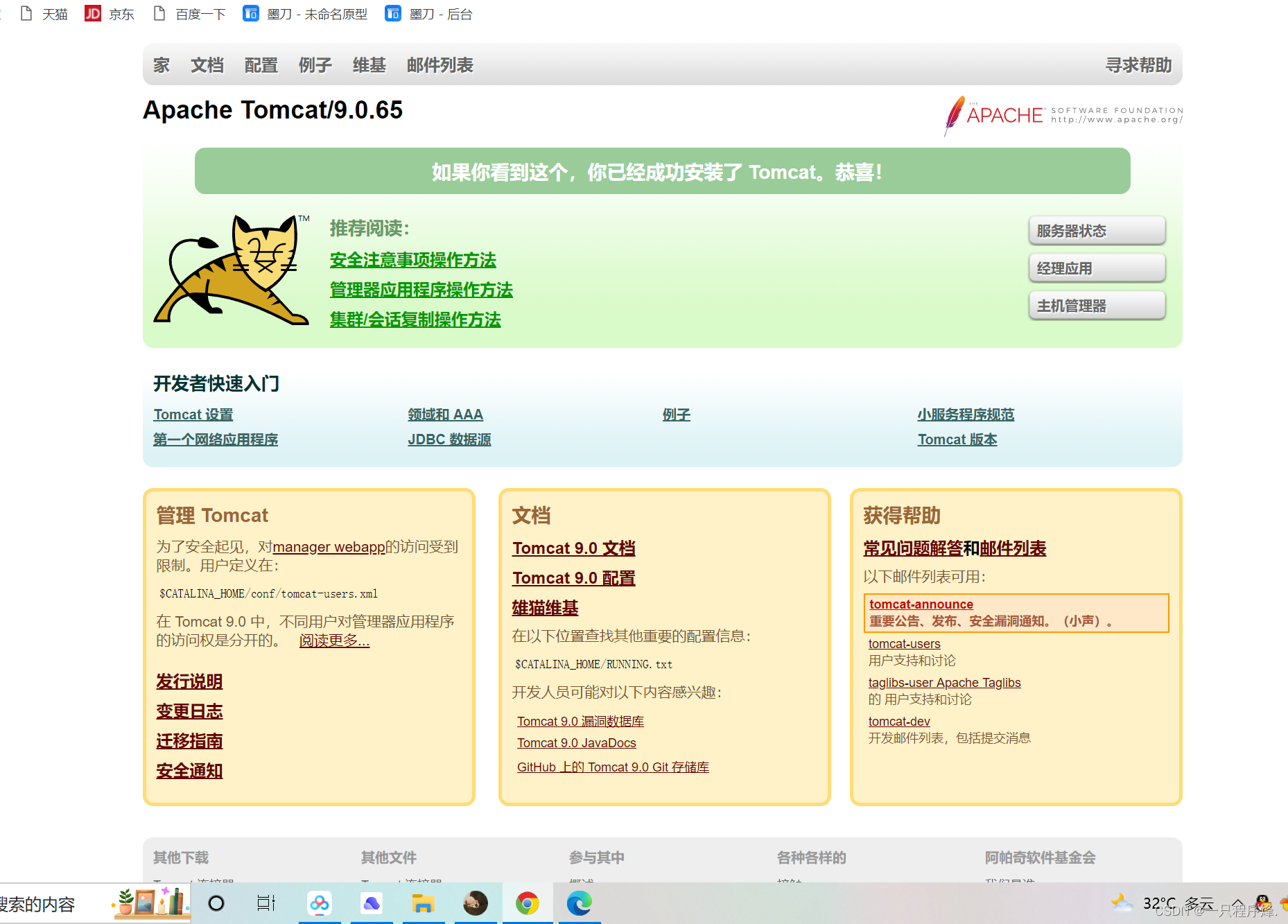
Task: Open the 家 menu item
Action: (x=162, y=65)
